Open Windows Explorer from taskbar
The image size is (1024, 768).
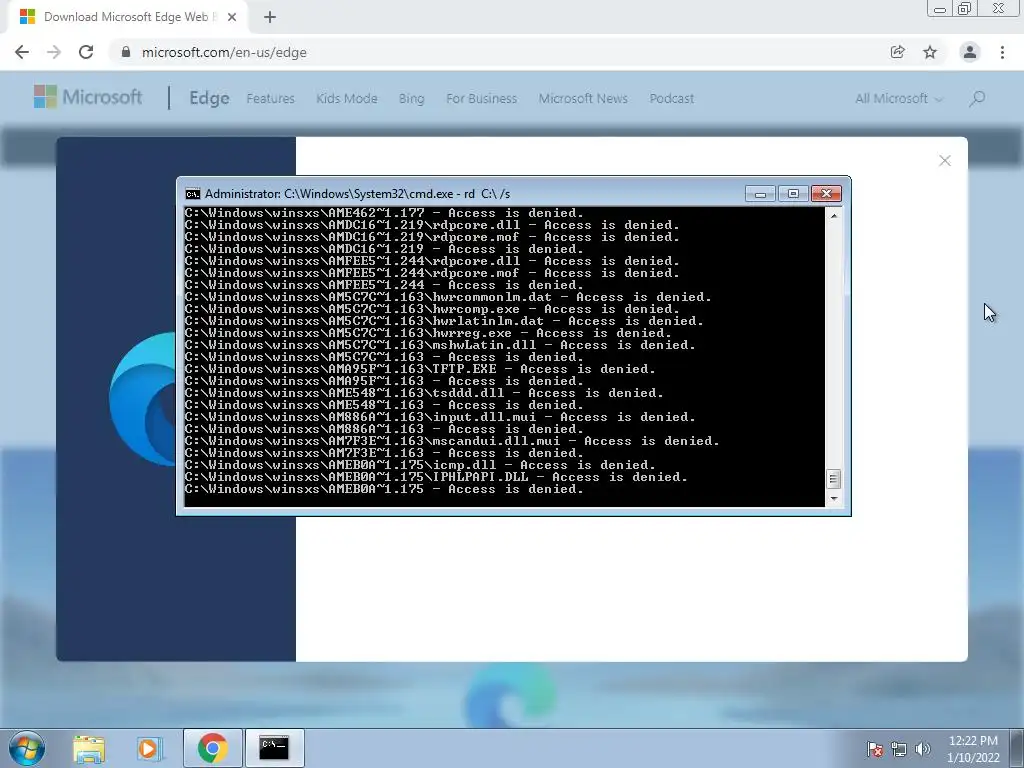(x=89, y=749)
